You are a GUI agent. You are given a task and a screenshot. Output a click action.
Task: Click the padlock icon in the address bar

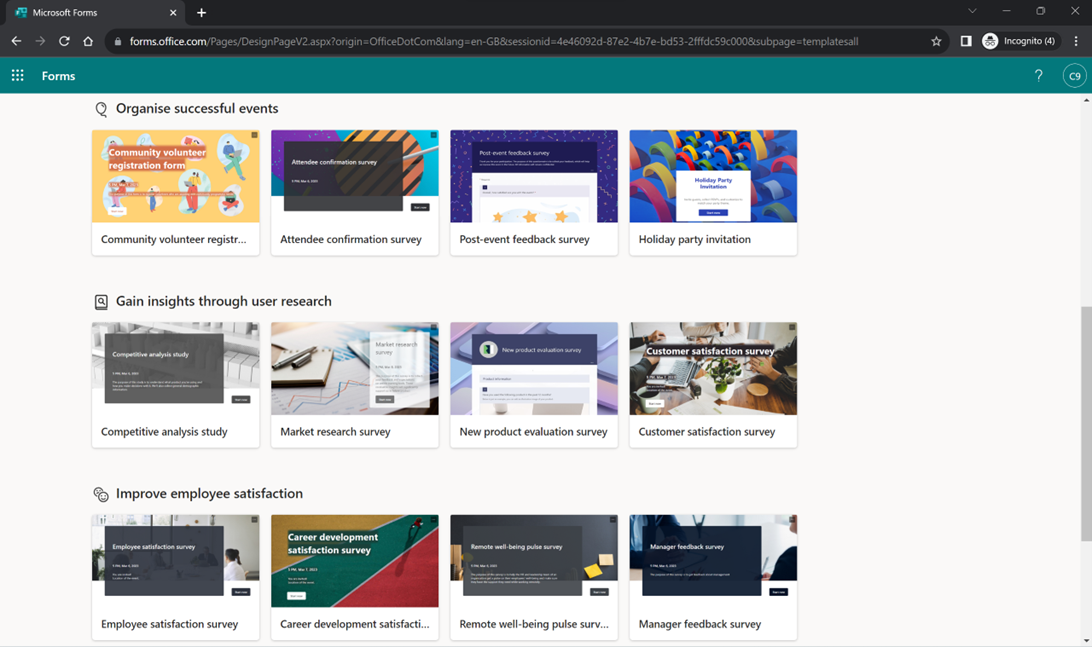(x=119, y=41)
